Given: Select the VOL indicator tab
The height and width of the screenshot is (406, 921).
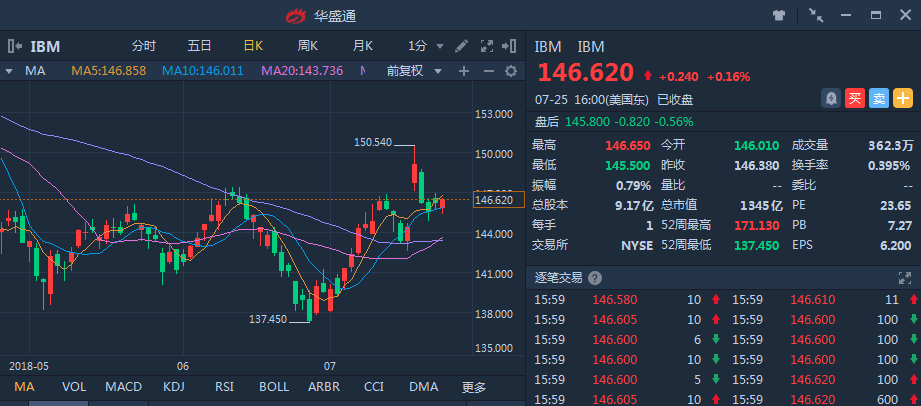Looking at the screenshot, I should (x=74, y=387).
